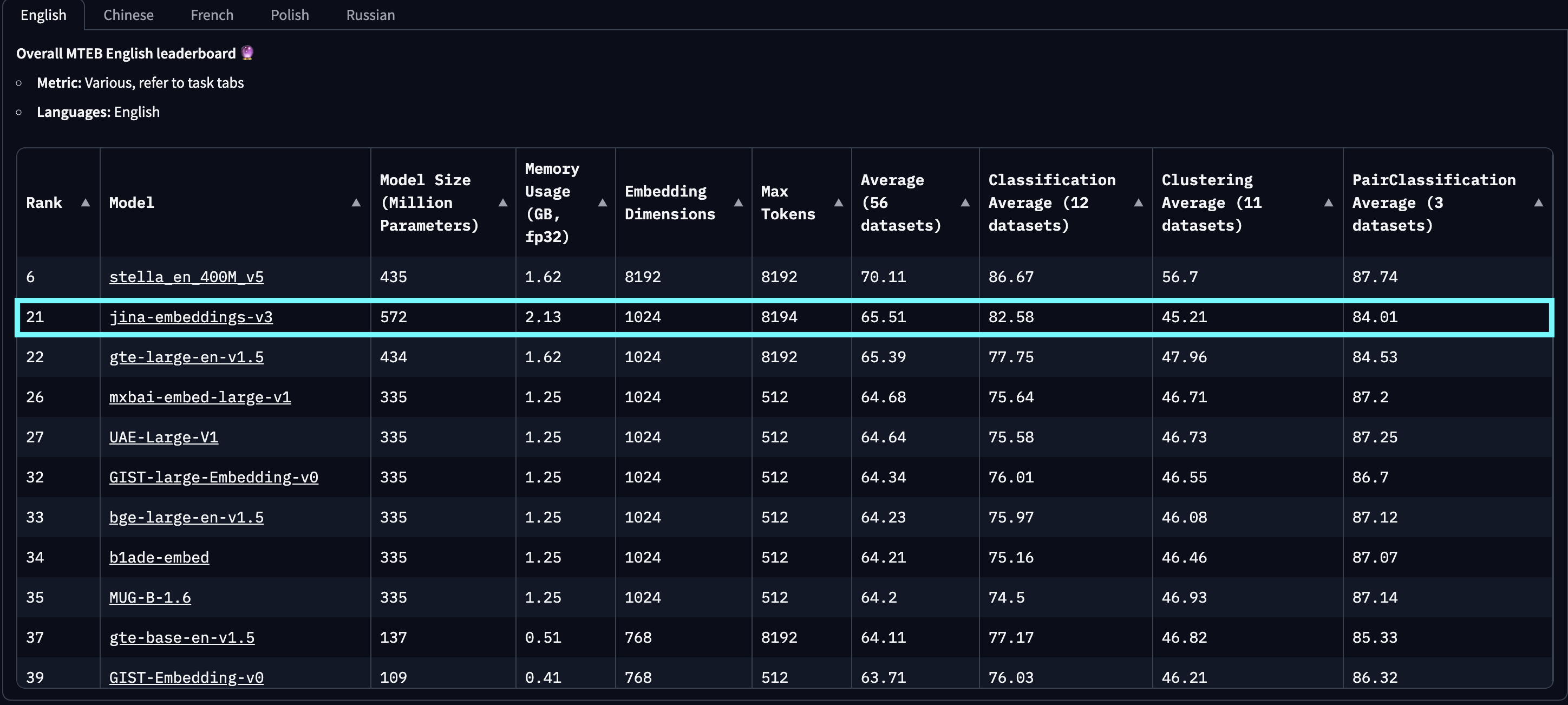
Task: Click the Overall MTEB English leaderboard title
Action: (x=135, y=54)
